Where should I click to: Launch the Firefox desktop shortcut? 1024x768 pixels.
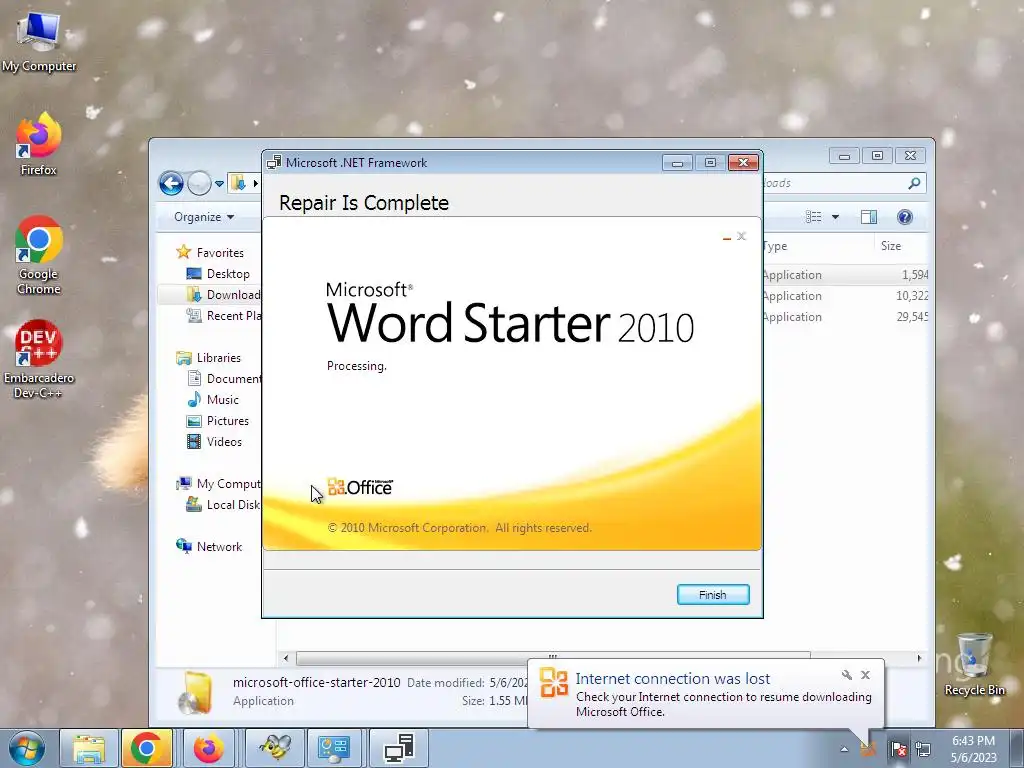click(x=39, y=144)
